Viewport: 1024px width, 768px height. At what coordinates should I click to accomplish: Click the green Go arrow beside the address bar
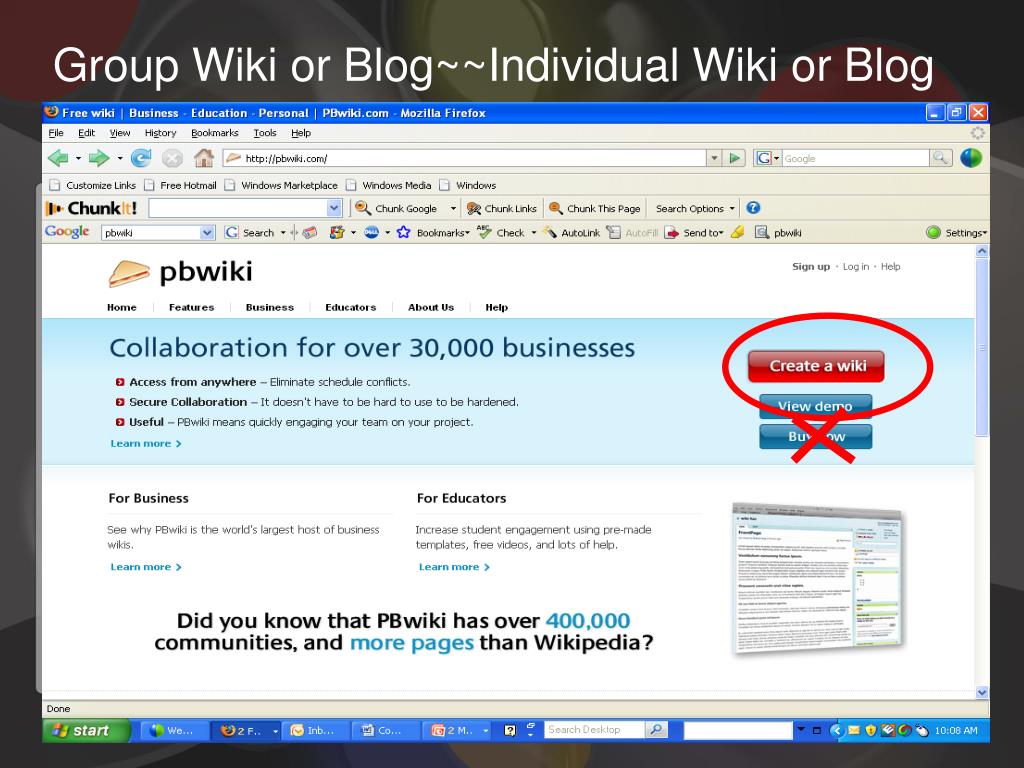(735, 158)
